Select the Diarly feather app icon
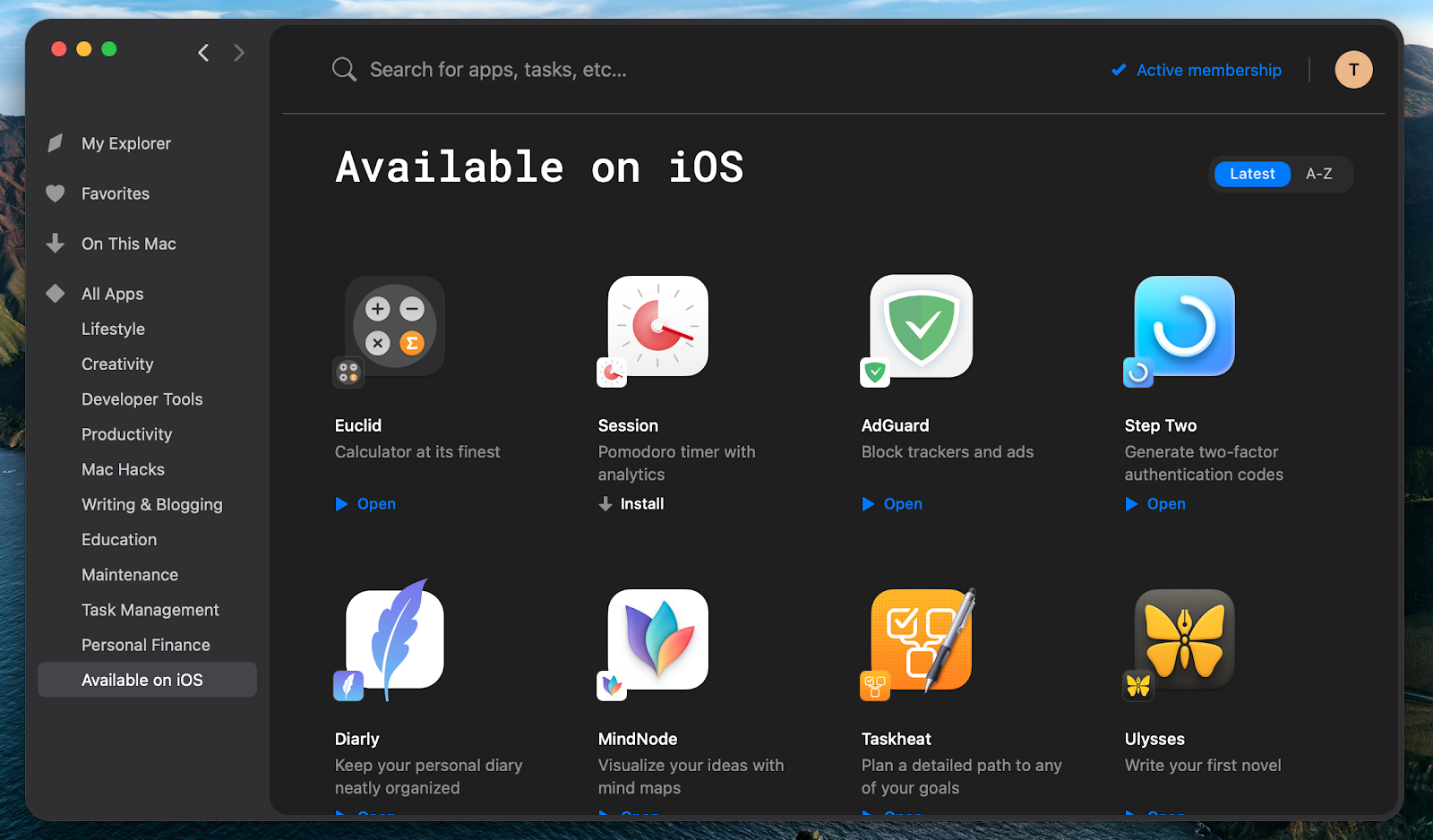The width and height of the screenshot is (1433, 840). tap(395, 639)
